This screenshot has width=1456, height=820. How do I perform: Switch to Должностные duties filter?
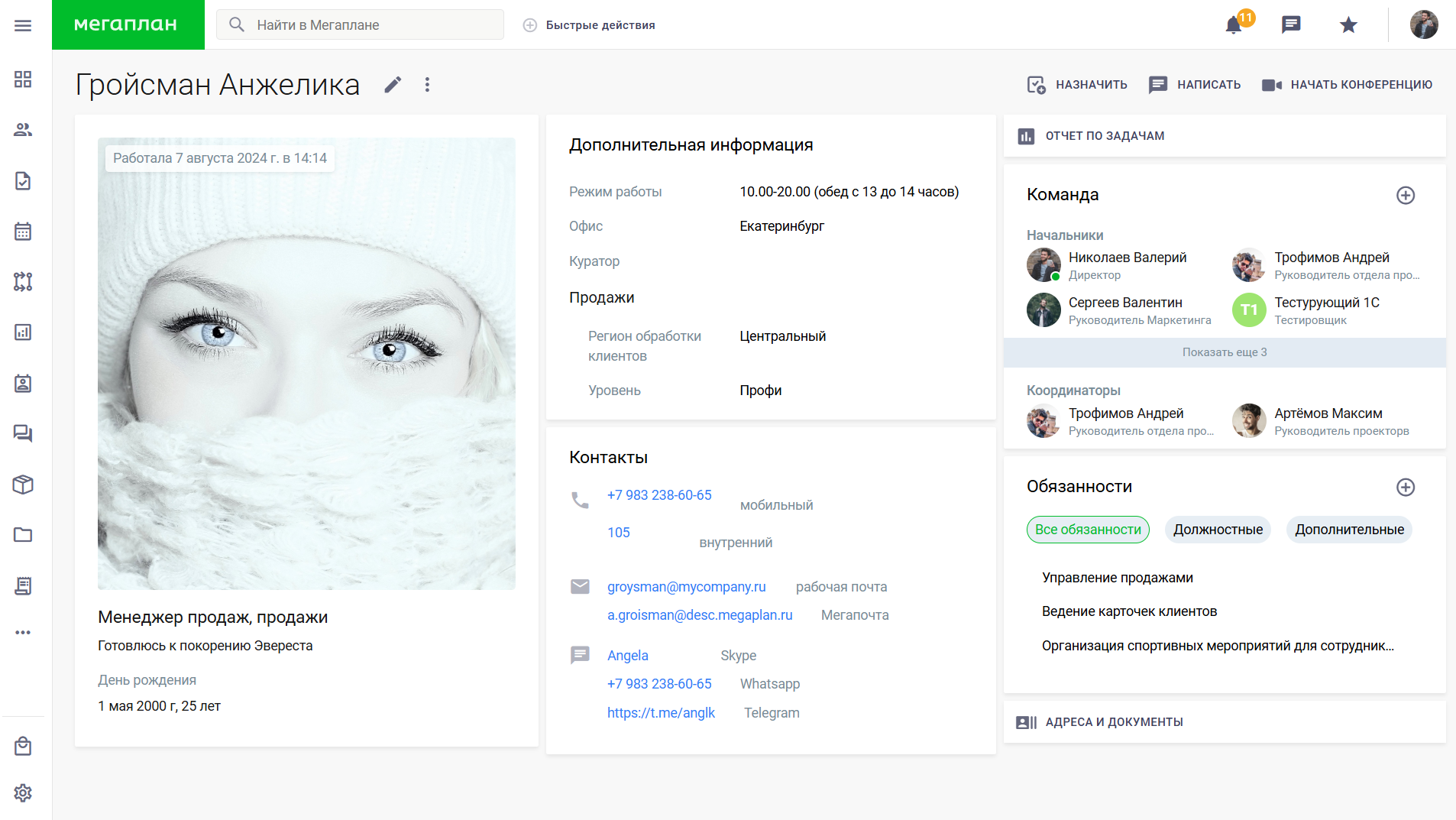pyautogui.click(x=1218, y=530)
